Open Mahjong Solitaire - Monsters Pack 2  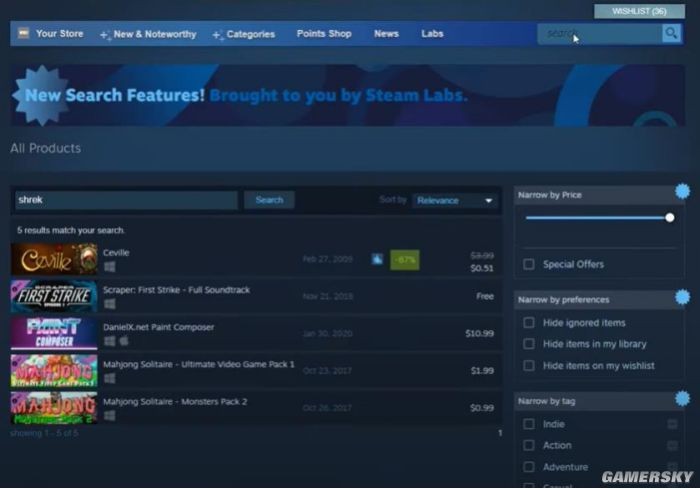tap(175, 401)
